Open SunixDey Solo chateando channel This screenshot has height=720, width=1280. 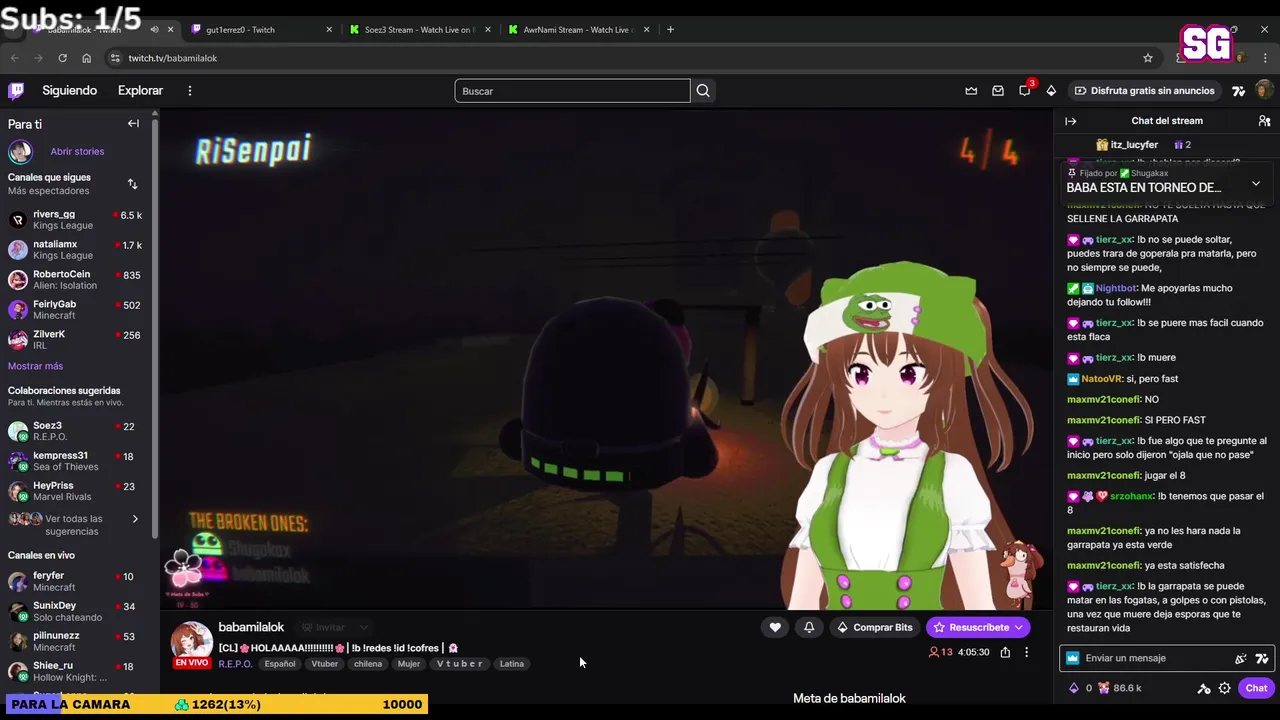click(75, 611)
